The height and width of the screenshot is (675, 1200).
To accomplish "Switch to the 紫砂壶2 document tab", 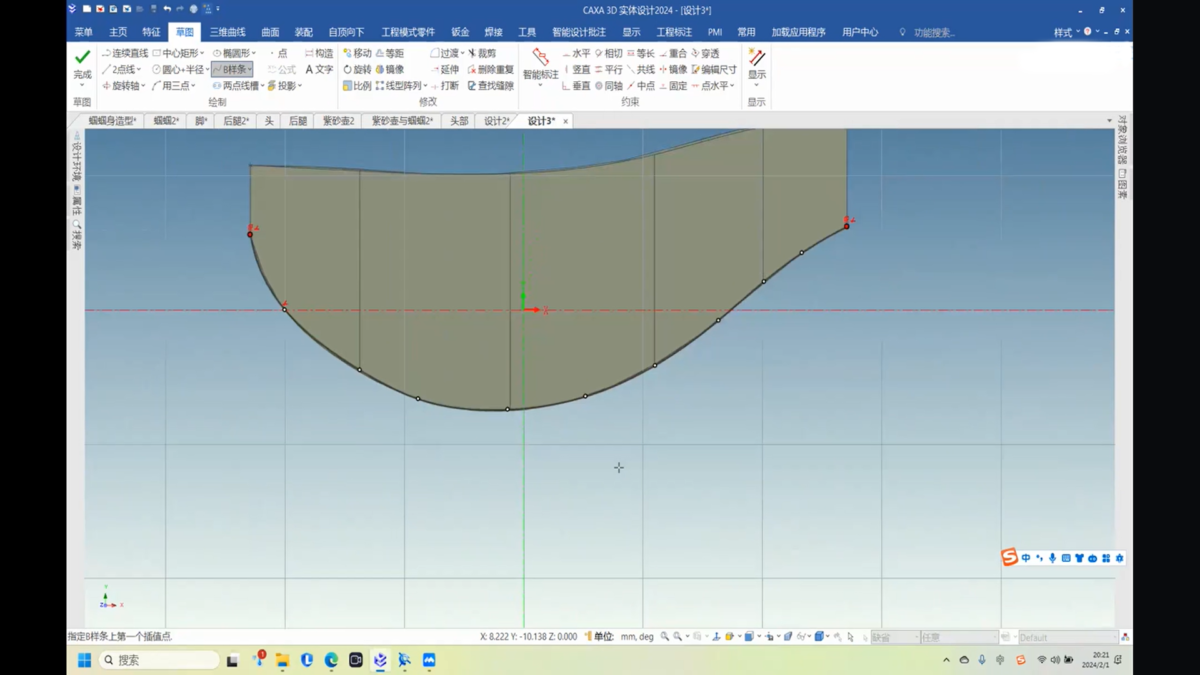I will tap(338, 121).
